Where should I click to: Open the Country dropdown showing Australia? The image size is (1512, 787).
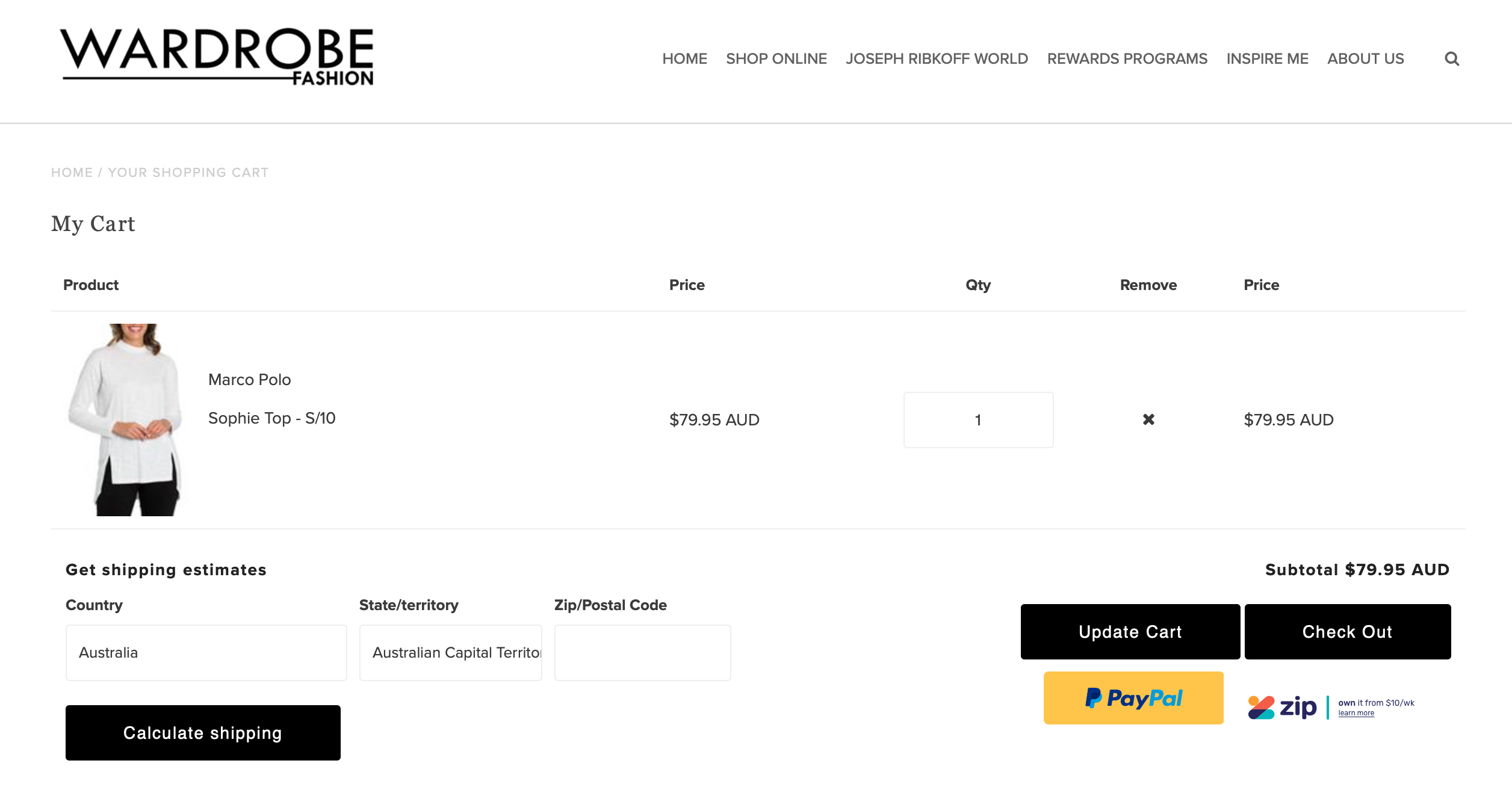pyautogui.click(x=206, y=653)
